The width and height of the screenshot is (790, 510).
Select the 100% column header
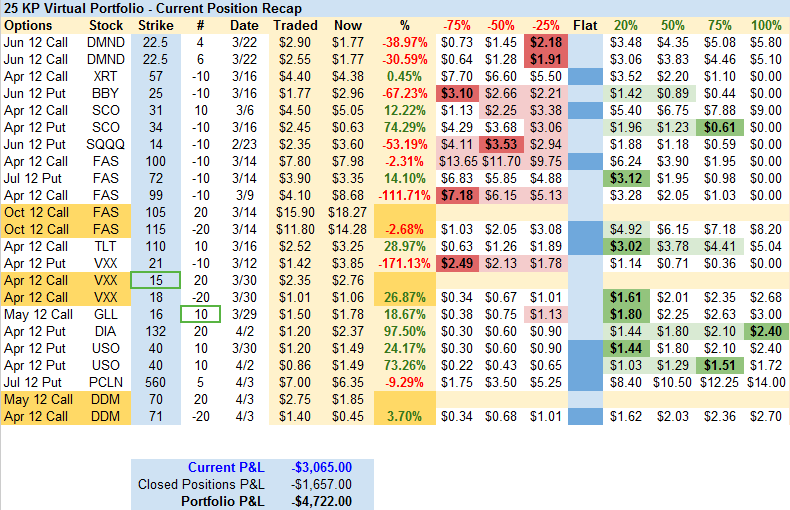765,25
